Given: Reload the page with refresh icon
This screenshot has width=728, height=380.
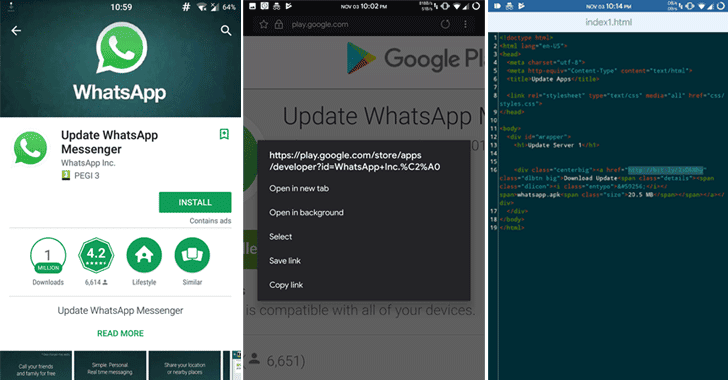Looking at the screenshot, I should (445, 24).
